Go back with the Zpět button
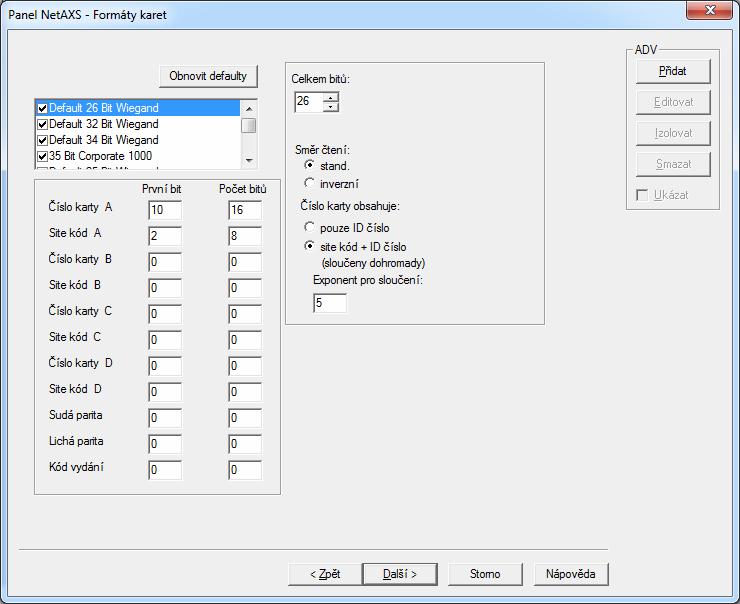Image resolution: width=740 pixels, height=604 pixels. pyautogui.click(x=325, y=574)
